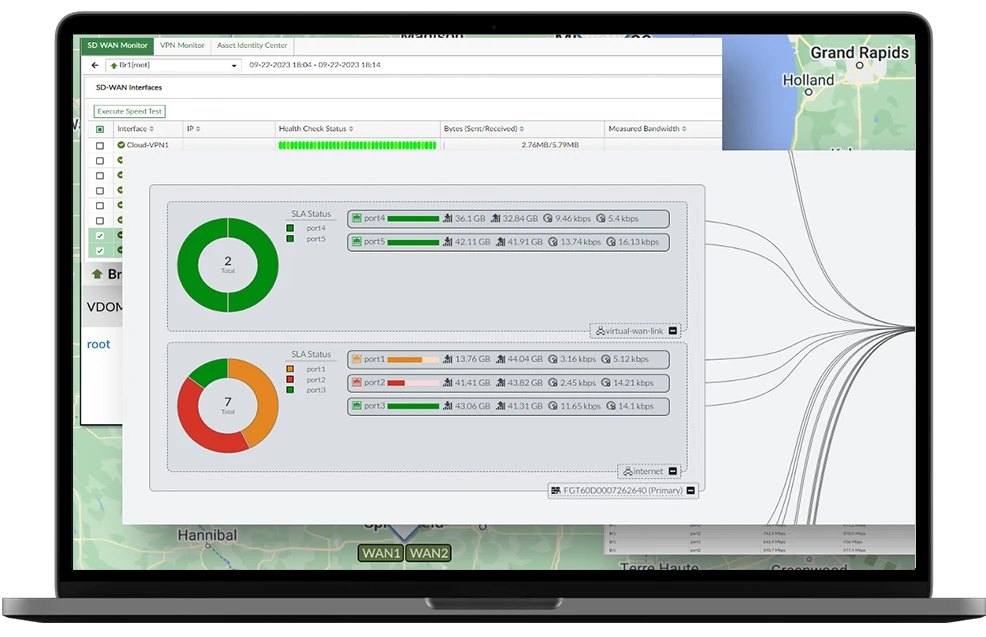Uncheck the last checked interface row
Image resolution: width=986 pixels, height=637 pixels.
(x=99, y=251)
